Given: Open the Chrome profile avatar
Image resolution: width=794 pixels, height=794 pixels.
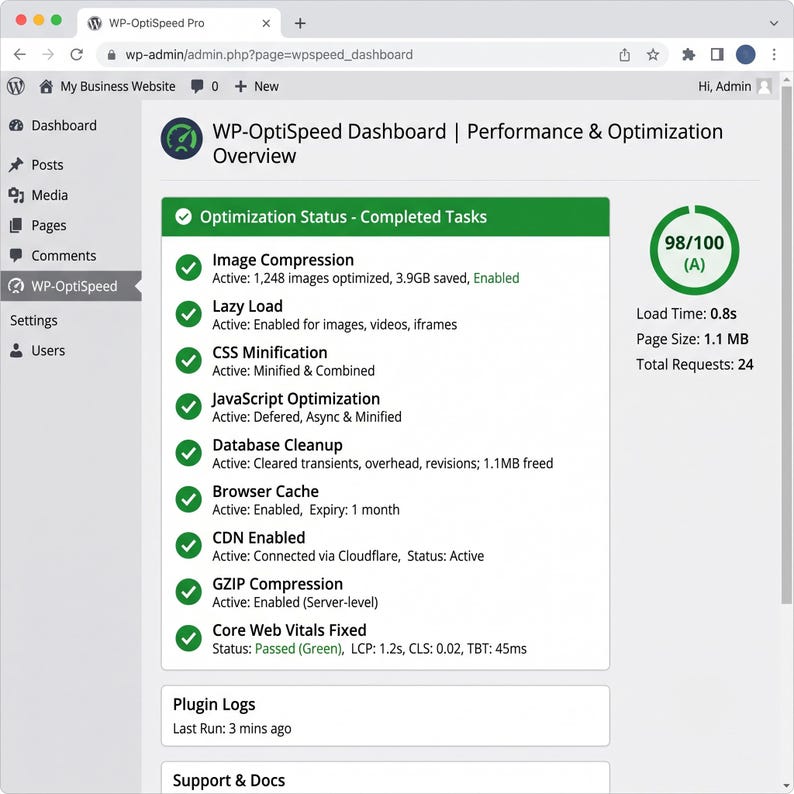Looking at the screenshot, I should pyautogui.click(x=745, y=54).
